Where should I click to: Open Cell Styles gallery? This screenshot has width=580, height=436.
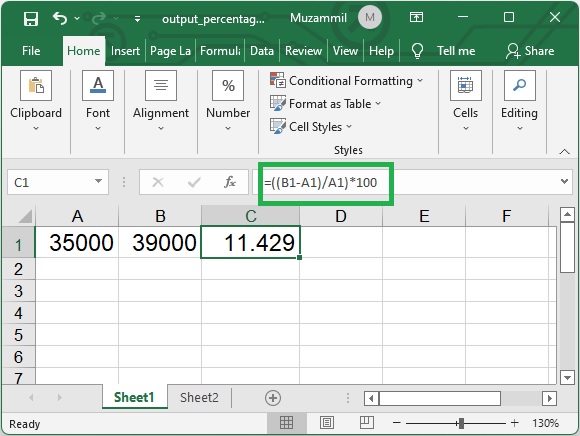pos(311,126)
